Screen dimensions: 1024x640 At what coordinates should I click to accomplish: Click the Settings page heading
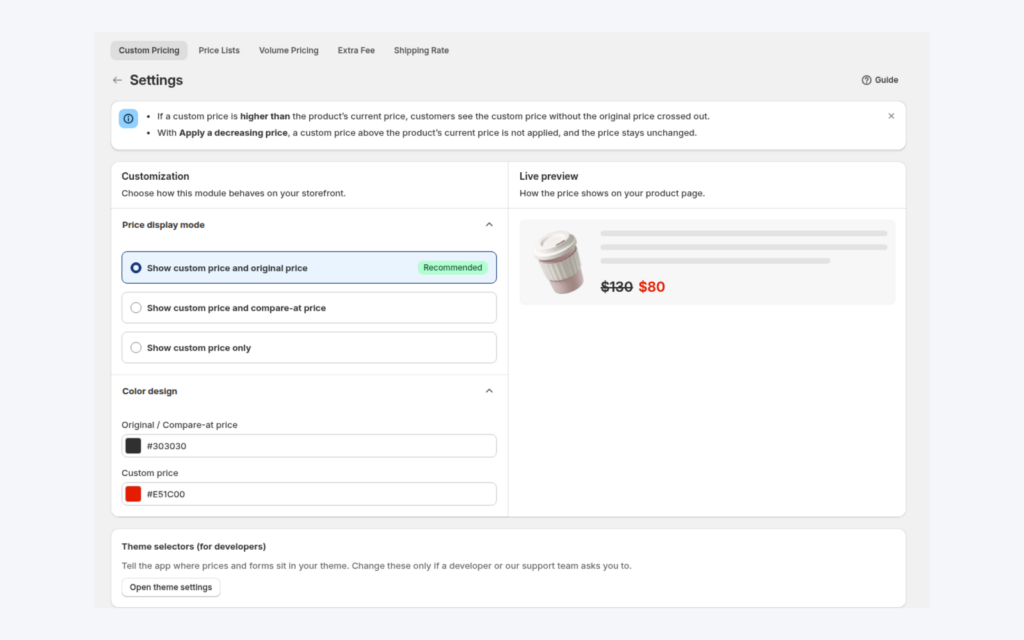[x=156, y=80]
